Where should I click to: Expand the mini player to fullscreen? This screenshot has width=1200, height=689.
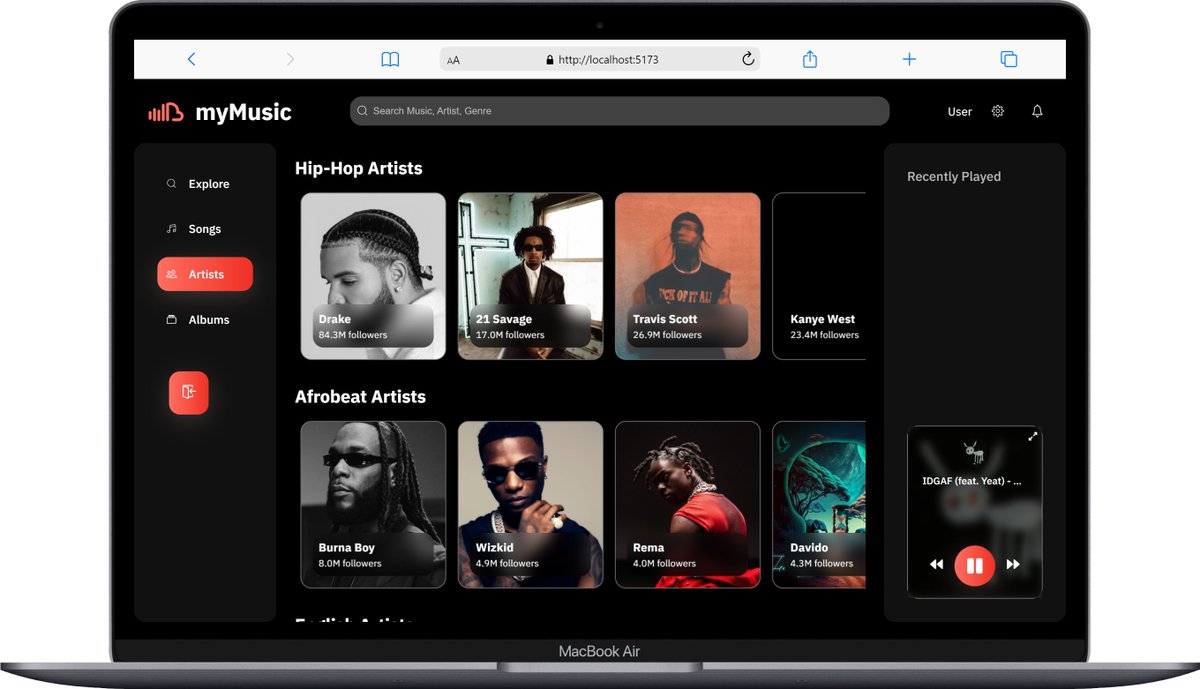point(1033,436)
